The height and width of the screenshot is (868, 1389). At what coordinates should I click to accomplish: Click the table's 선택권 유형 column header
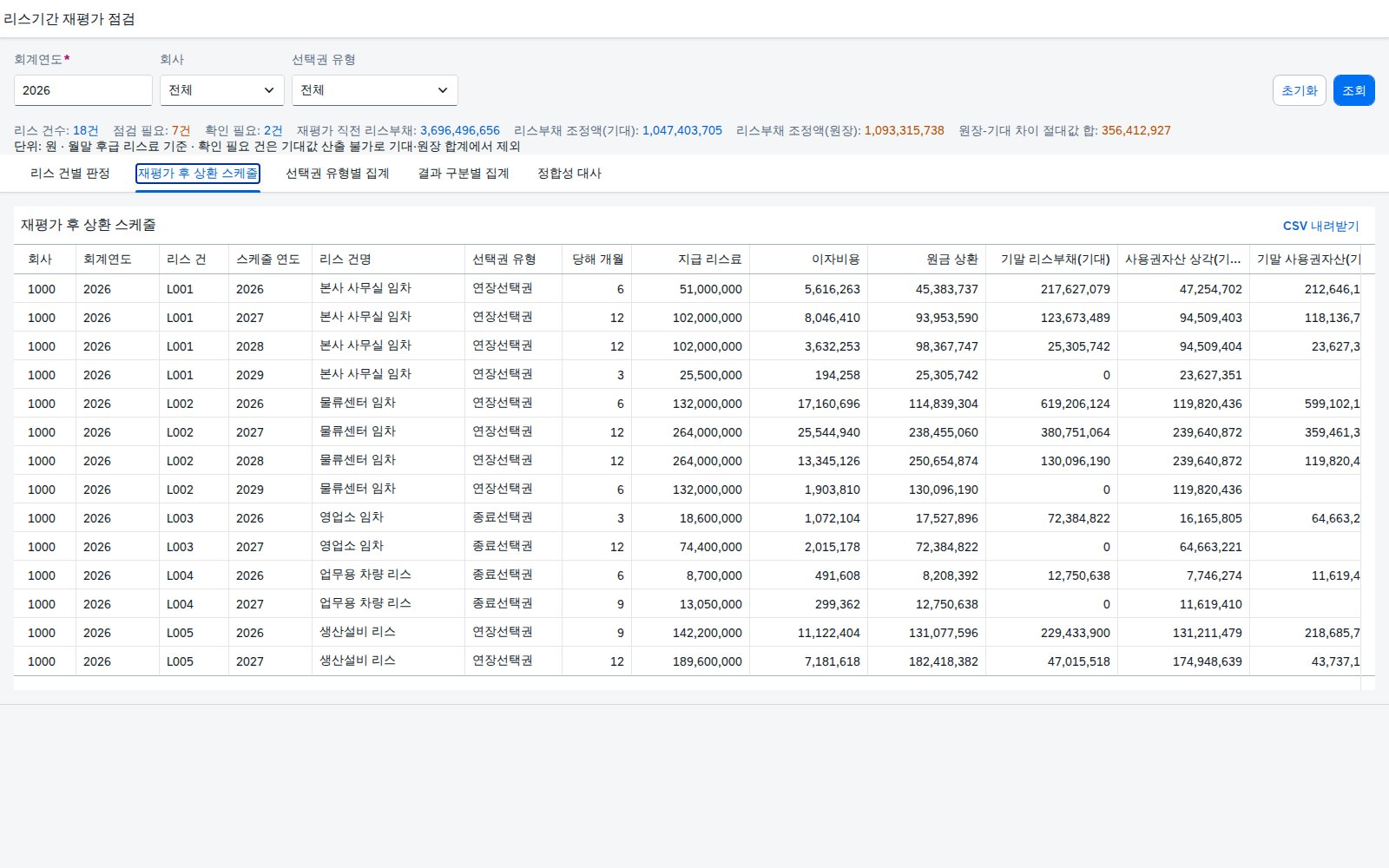(513, 260)
